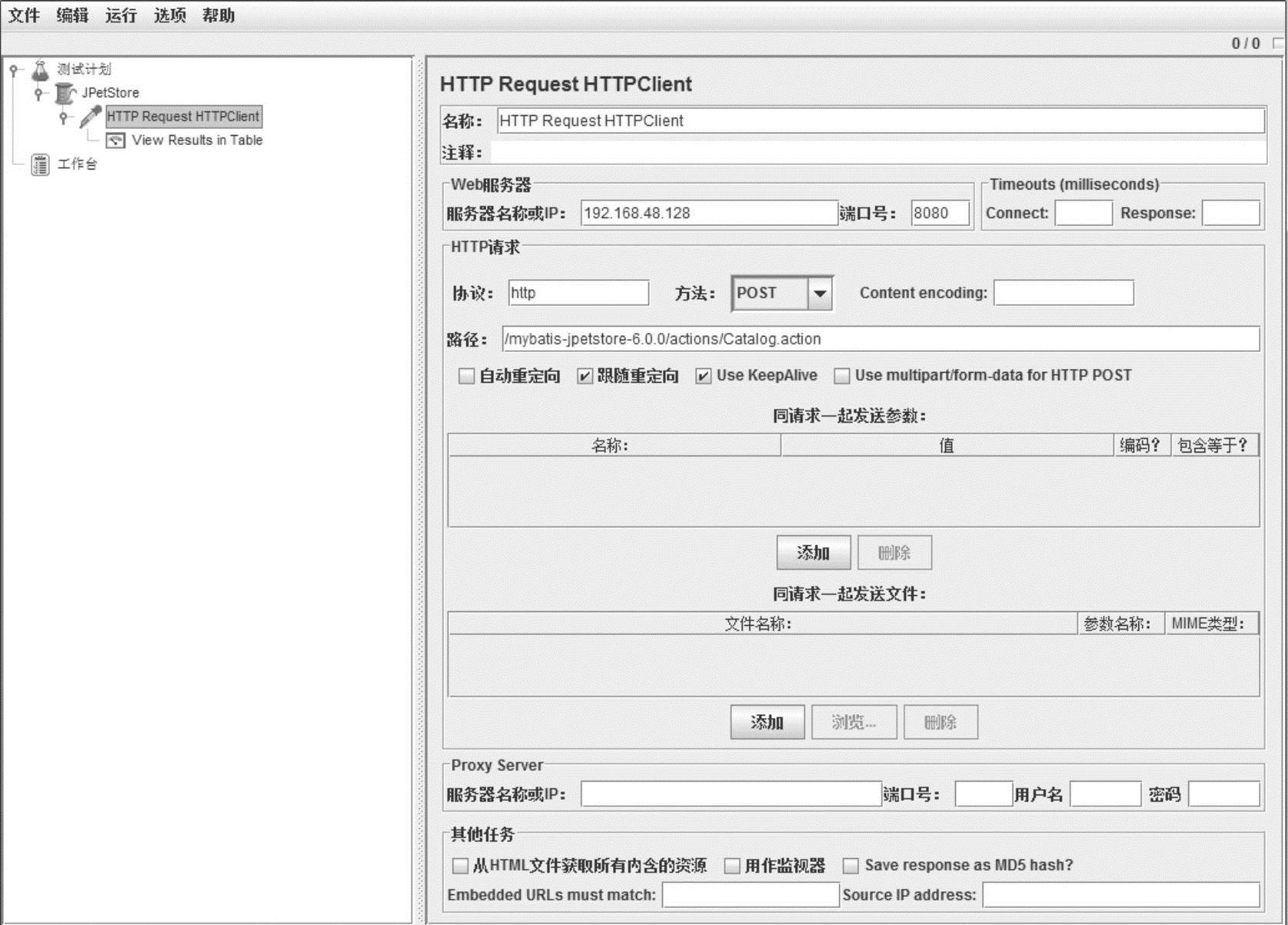
Task: Click 添加 button under request parameters
Action: 813,552
